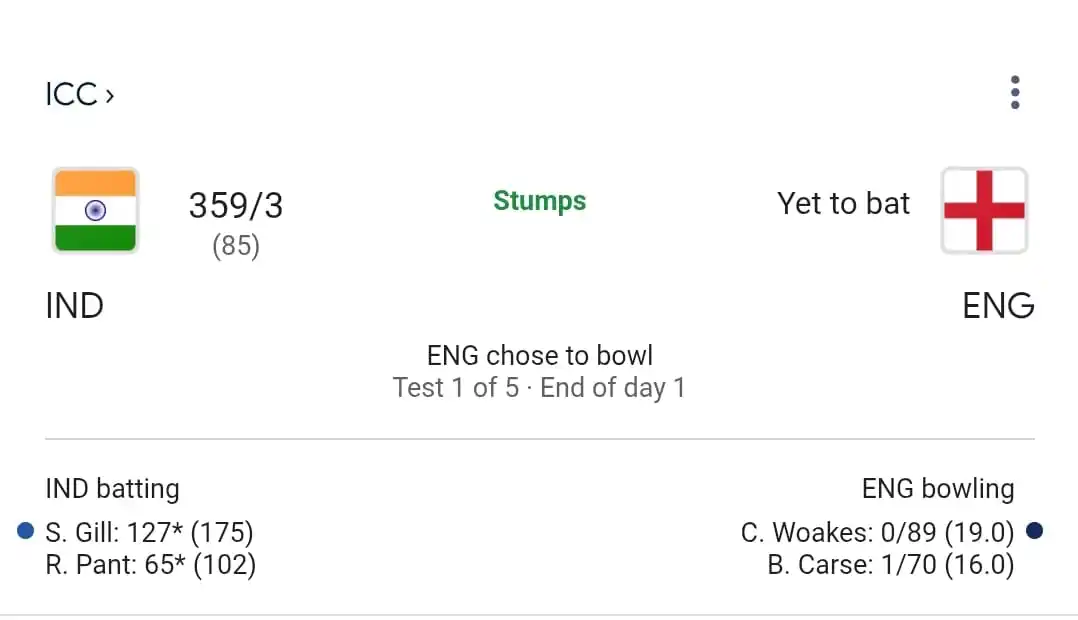
Task: Open 'Test 1 of 5 · End of day 1'
Action: tap(540, 388)
